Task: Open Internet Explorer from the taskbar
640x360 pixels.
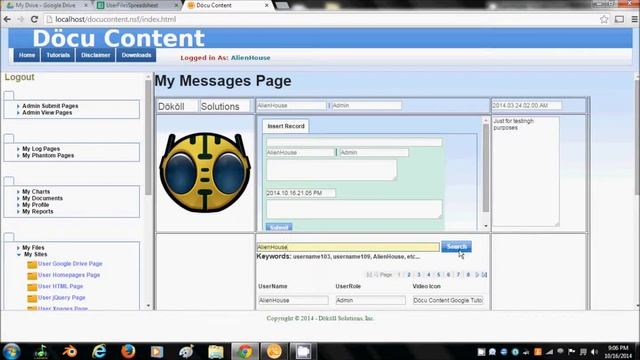Action: pos(99,351)
